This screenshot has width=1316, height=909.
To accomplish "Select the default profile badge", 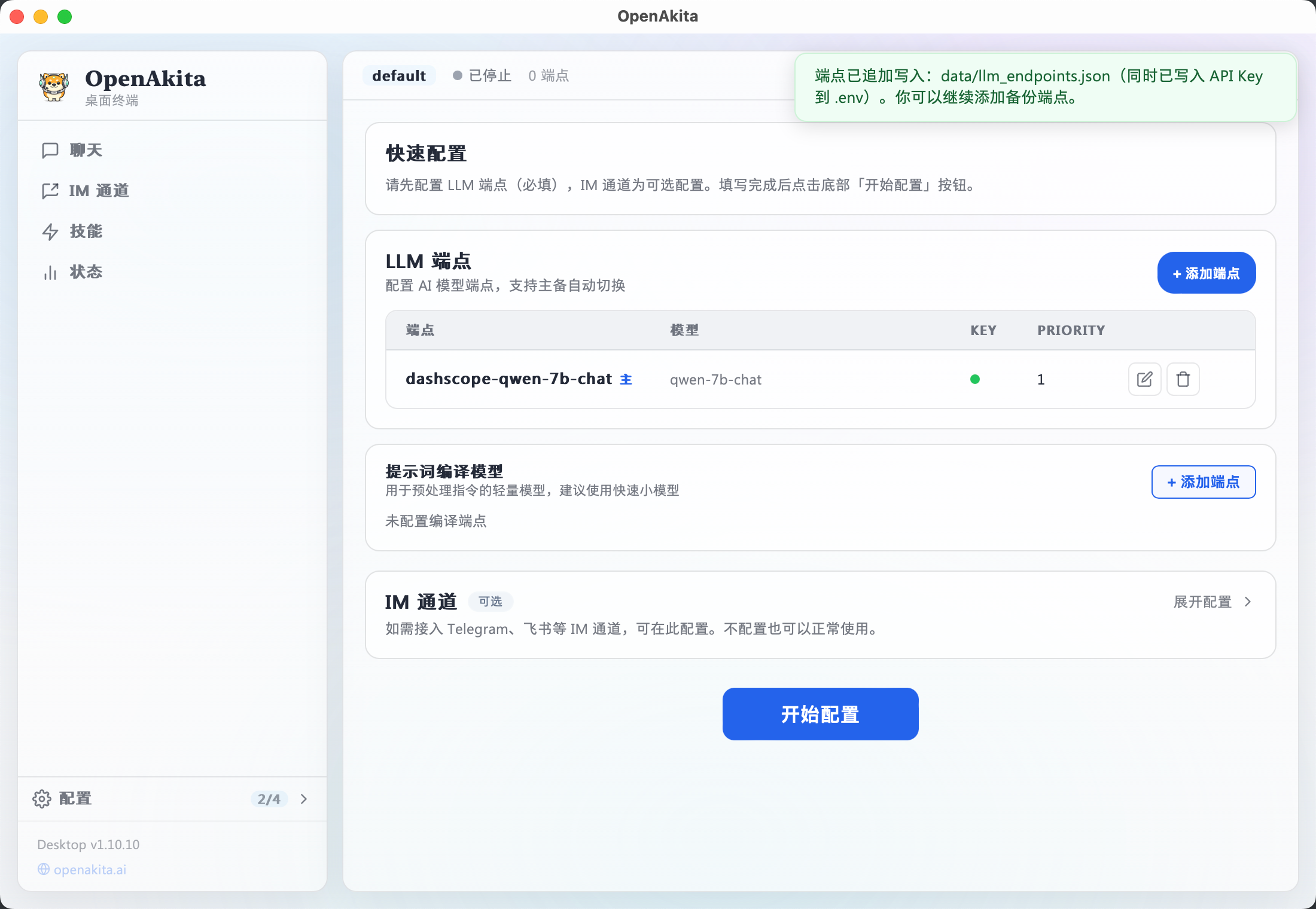I will tap(399, 75).
